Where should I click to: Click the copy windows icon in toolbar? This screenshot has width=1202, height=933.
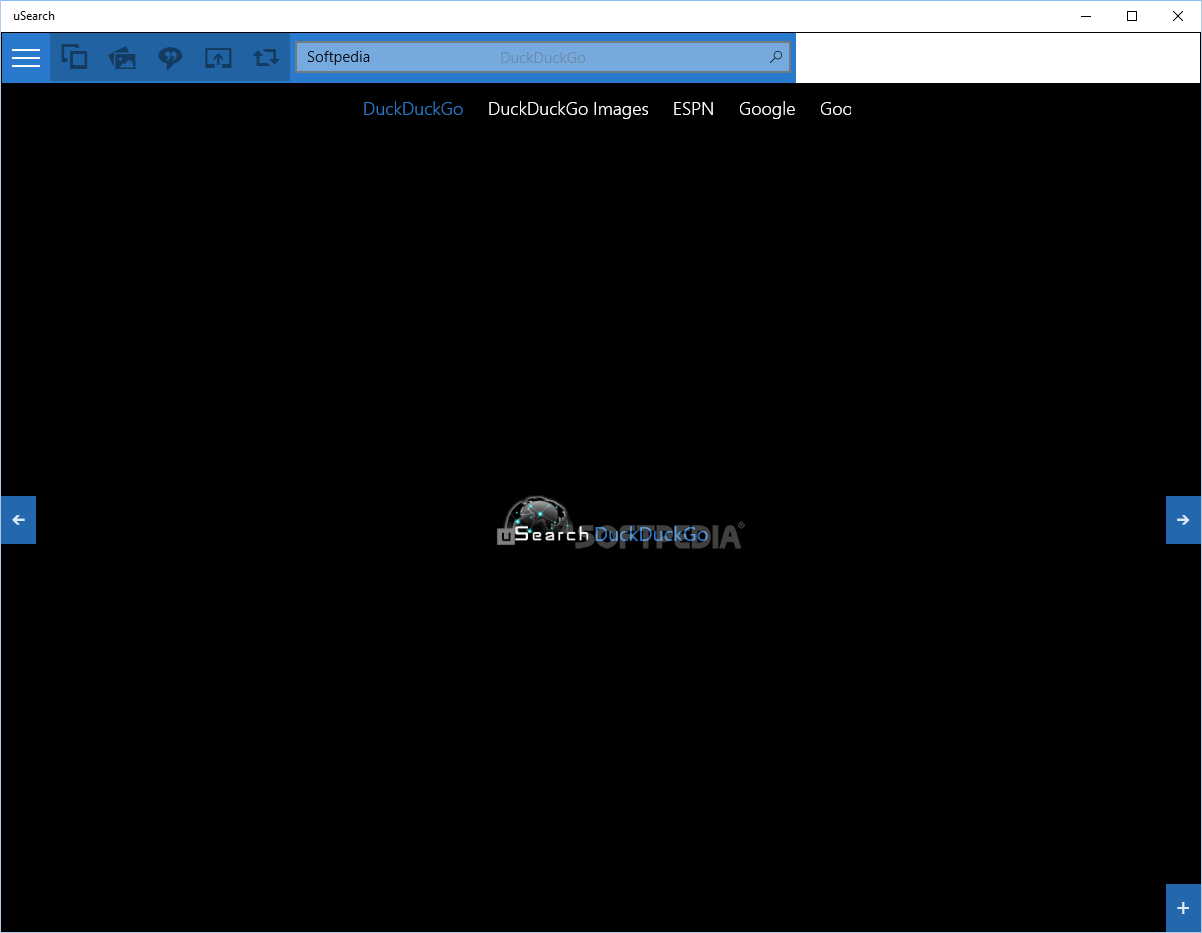click(74, 58)
